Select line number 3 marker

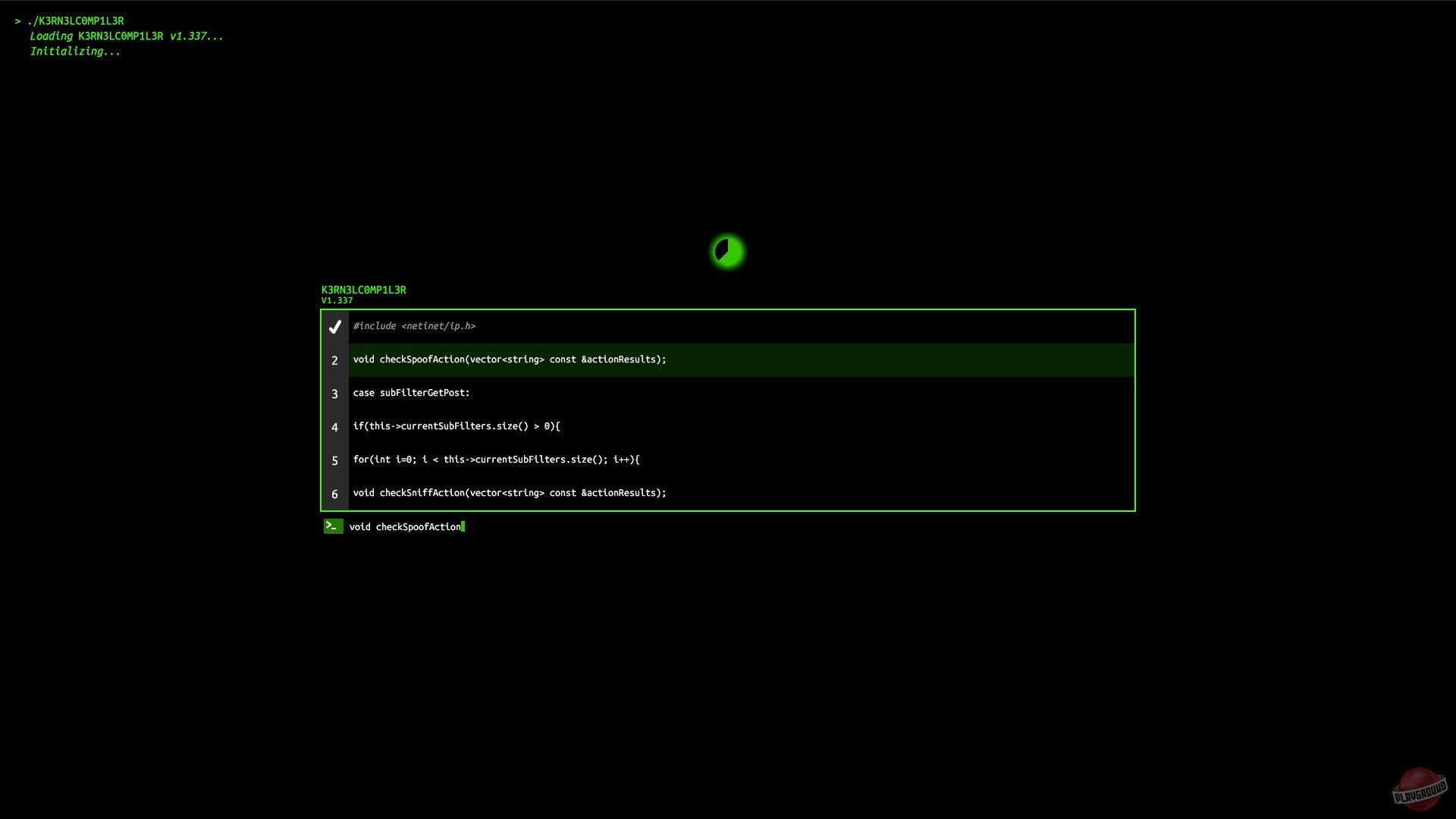click(x=334, y=394)
